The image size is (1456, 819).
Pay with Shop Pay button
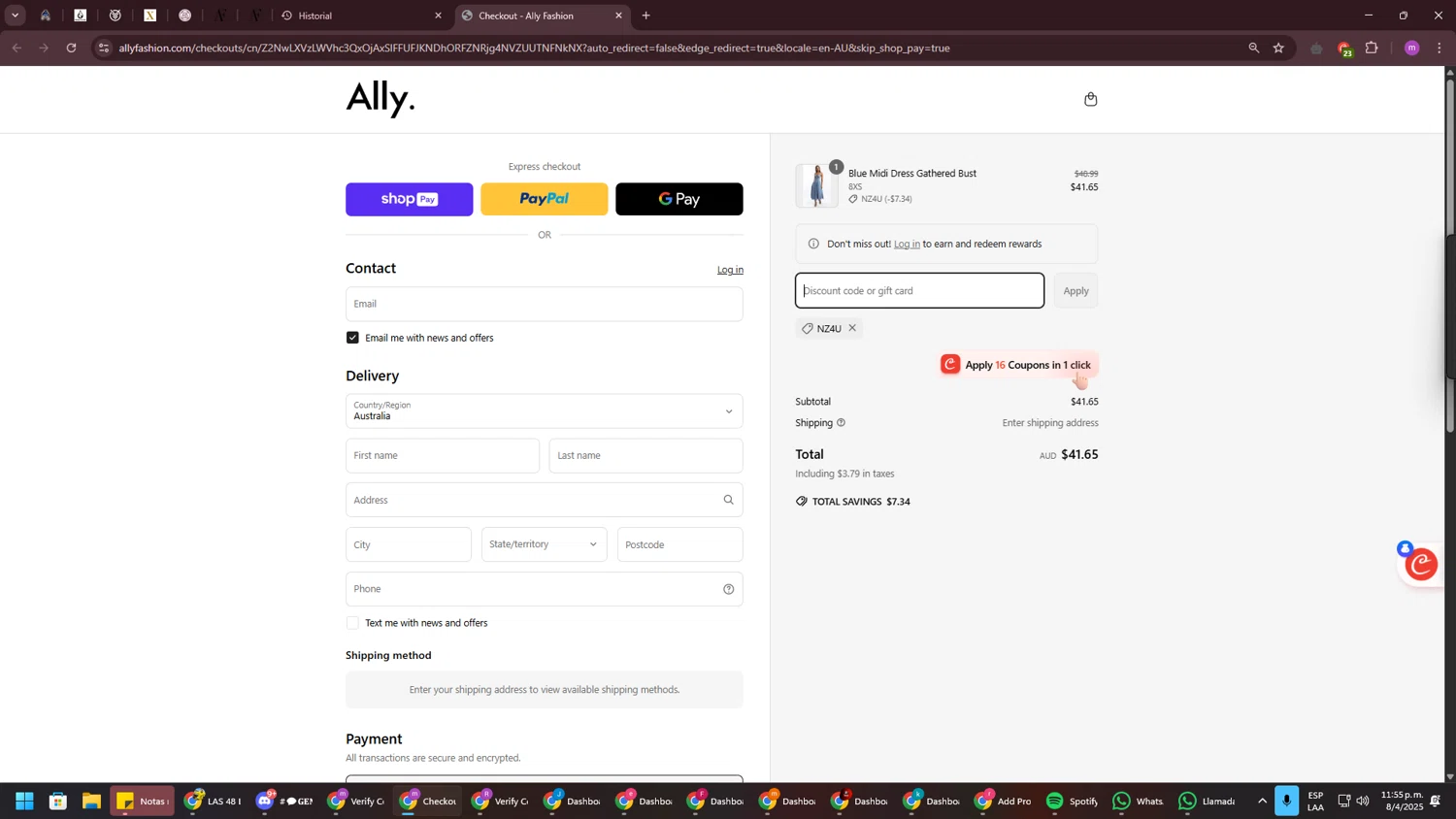coord(409,199)
